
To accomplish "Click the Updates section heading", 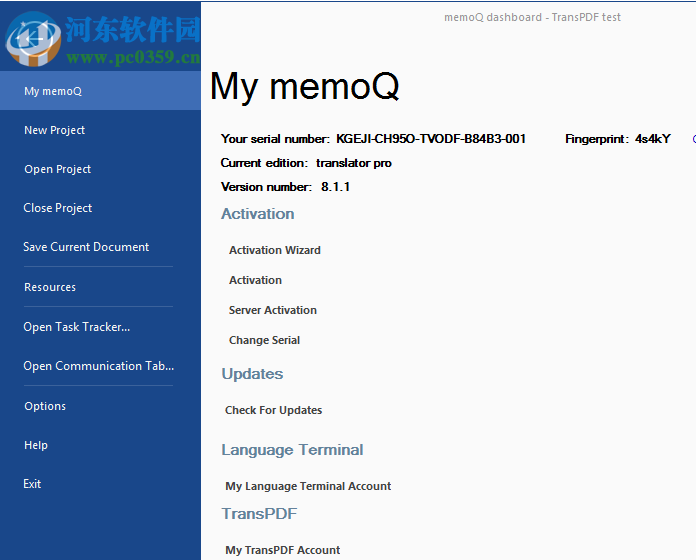I will (x=252, y=374).
